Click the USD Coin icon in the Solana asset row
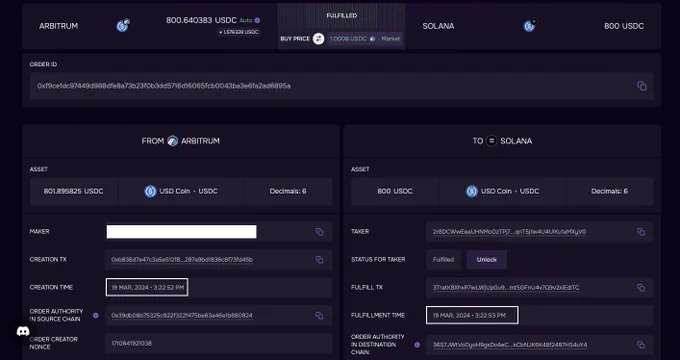680x360 pixels. point(471,191)
